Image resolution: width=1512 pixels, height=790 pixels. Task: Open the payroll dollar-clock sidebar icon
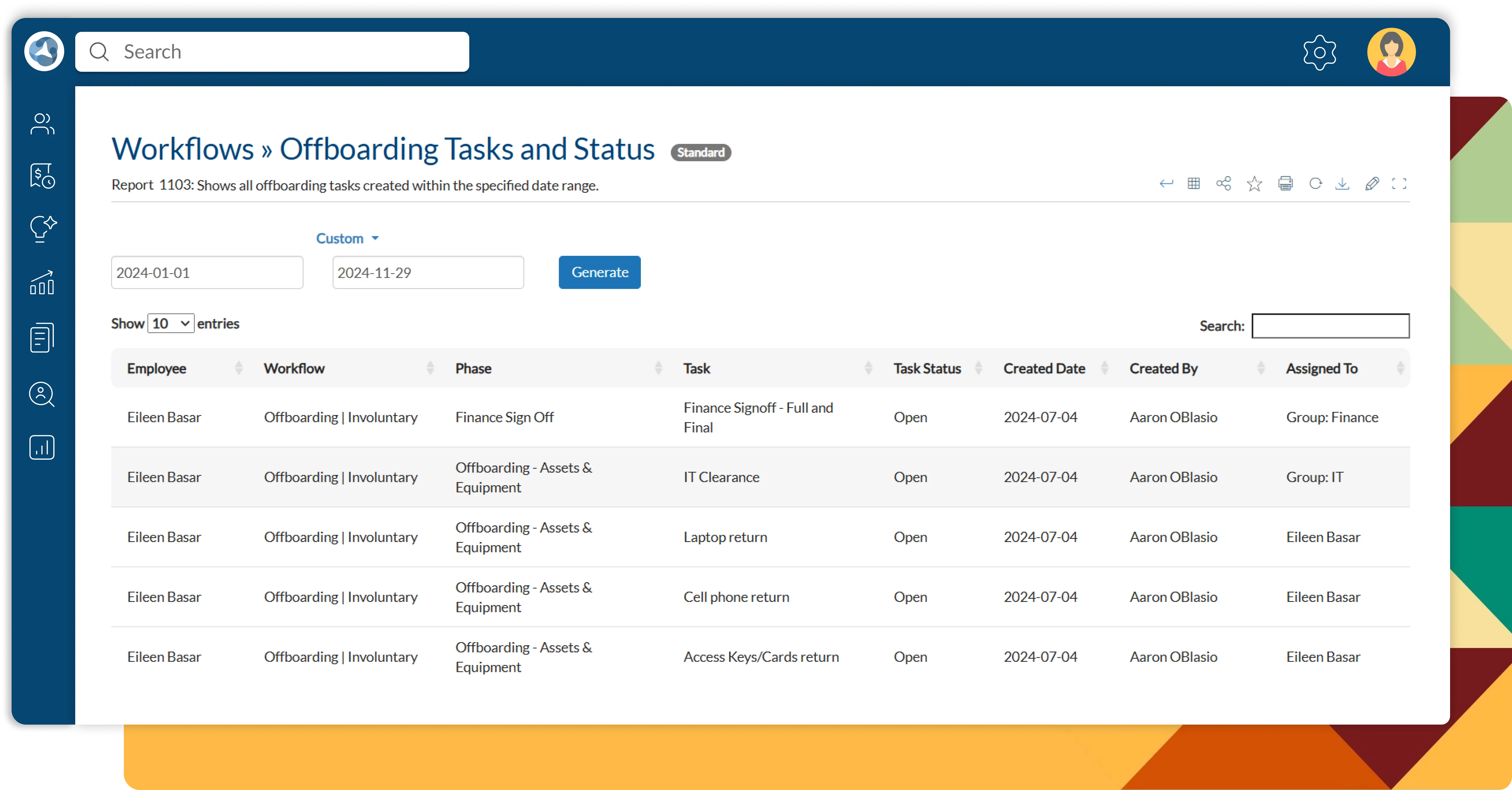pyautogui.click(x=42, y=175)
